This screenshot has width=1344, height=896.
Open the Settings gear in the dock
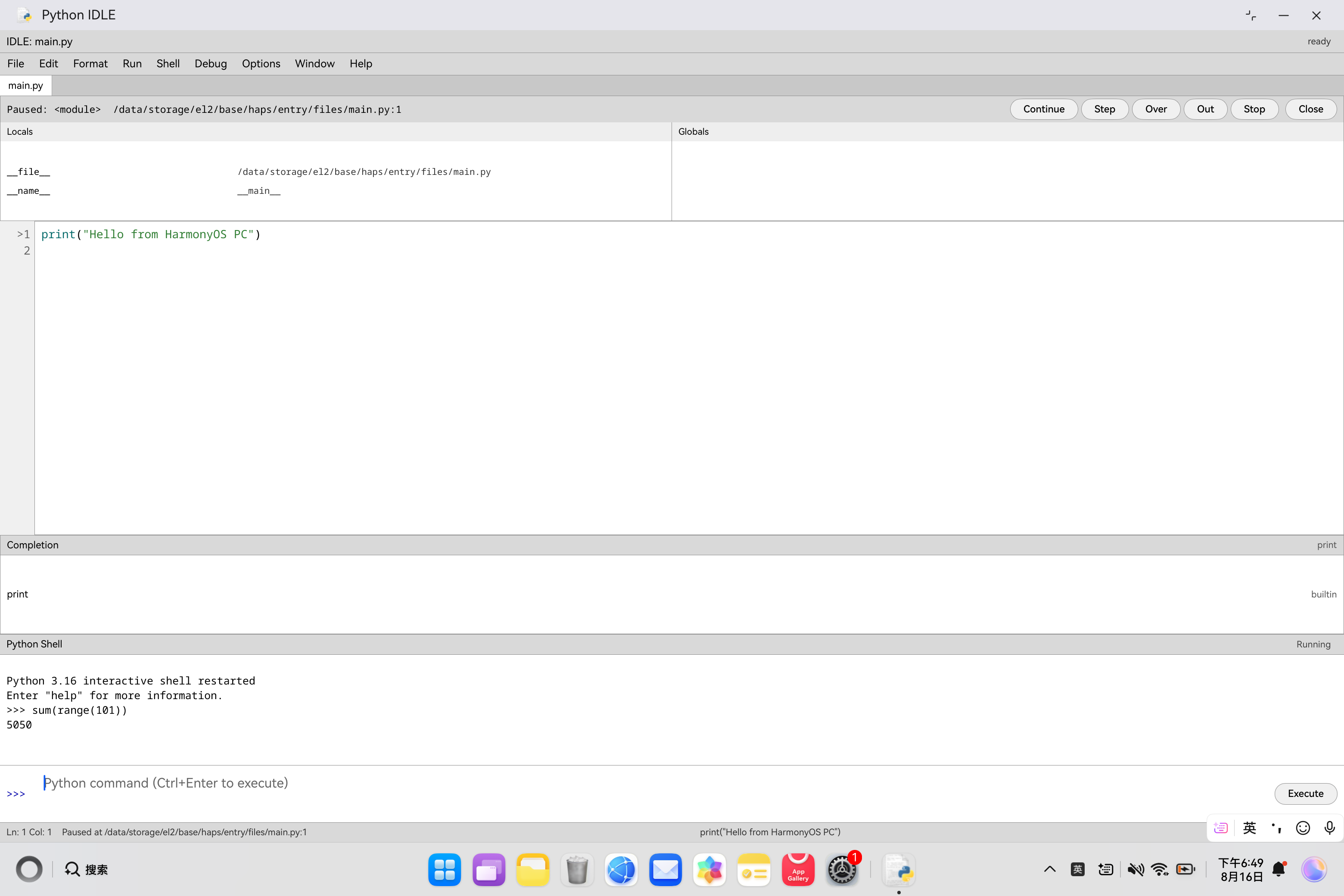tap(842, 870)
